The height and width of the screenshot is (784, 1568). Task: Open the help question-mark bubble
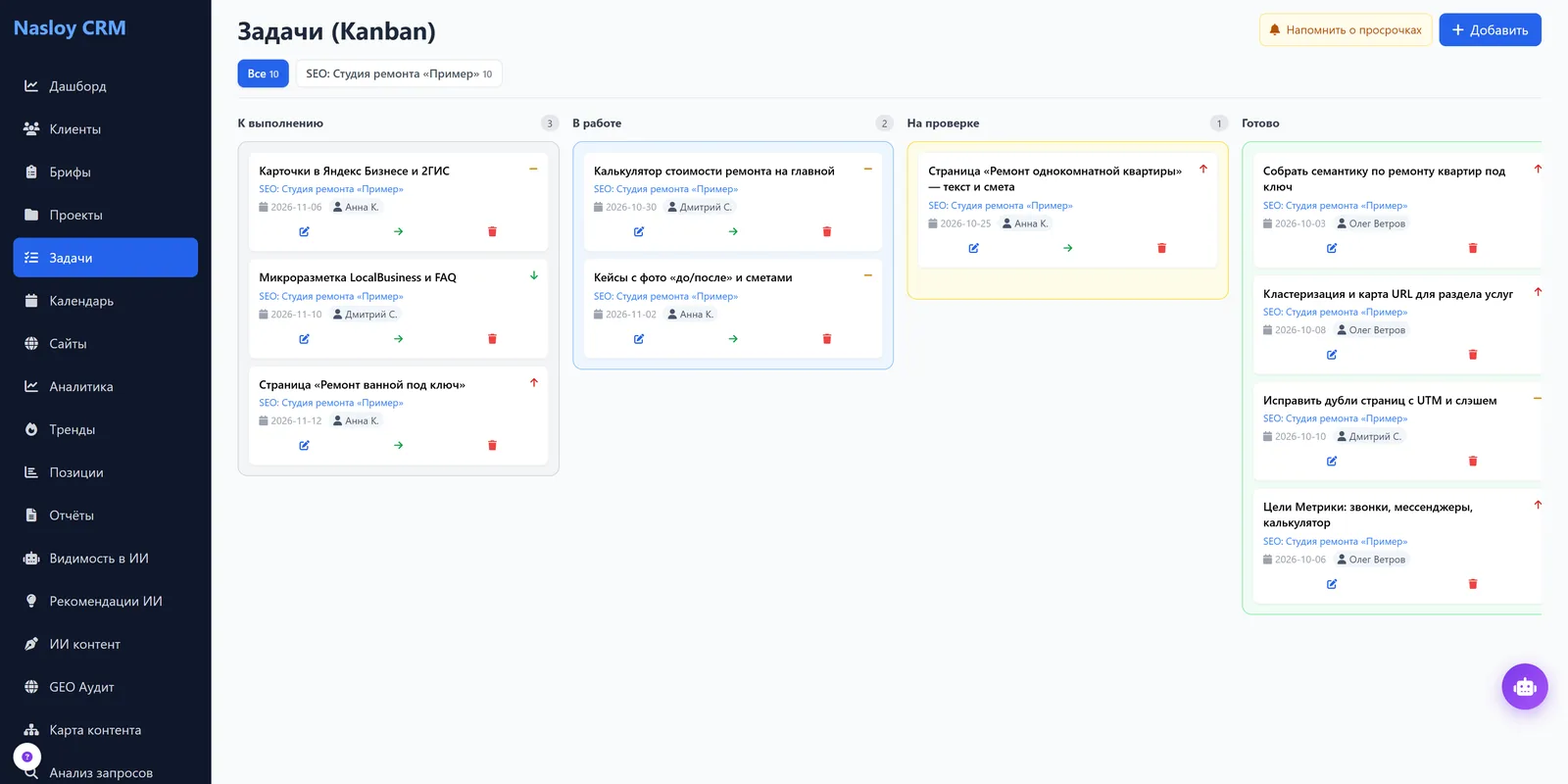[x=27, y=757]
